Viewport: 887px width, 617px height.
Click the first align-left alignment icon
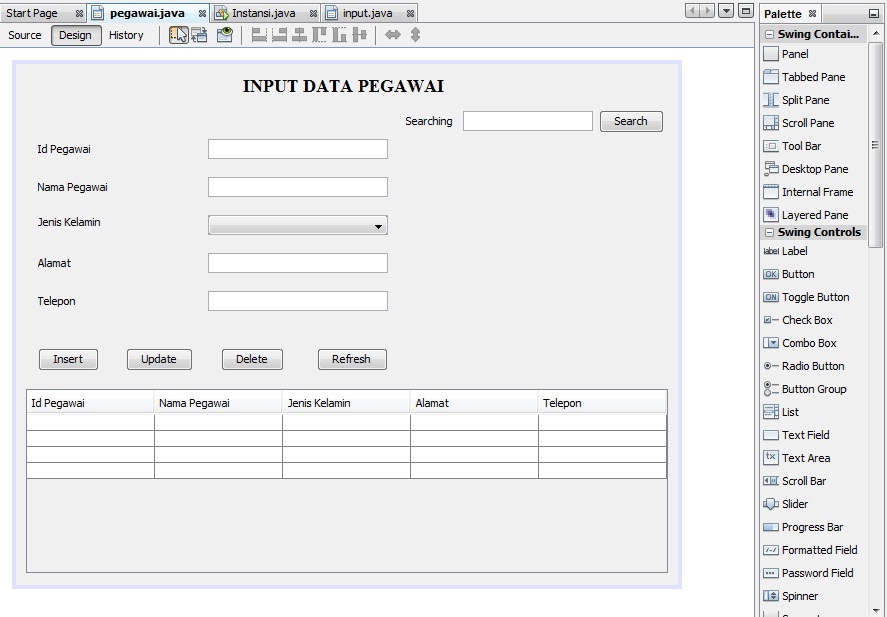click(258, 34)
